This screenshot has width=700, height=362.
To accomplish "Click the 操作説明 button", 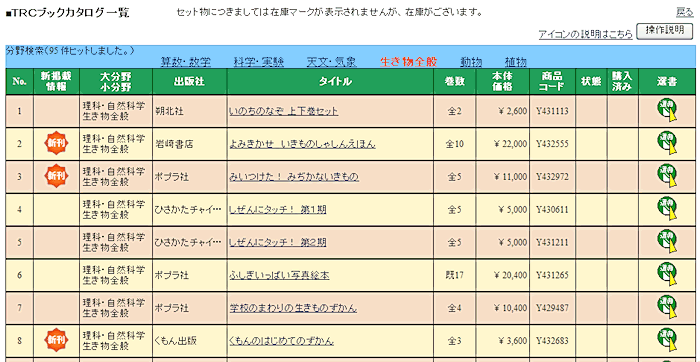I will (664, 31).
